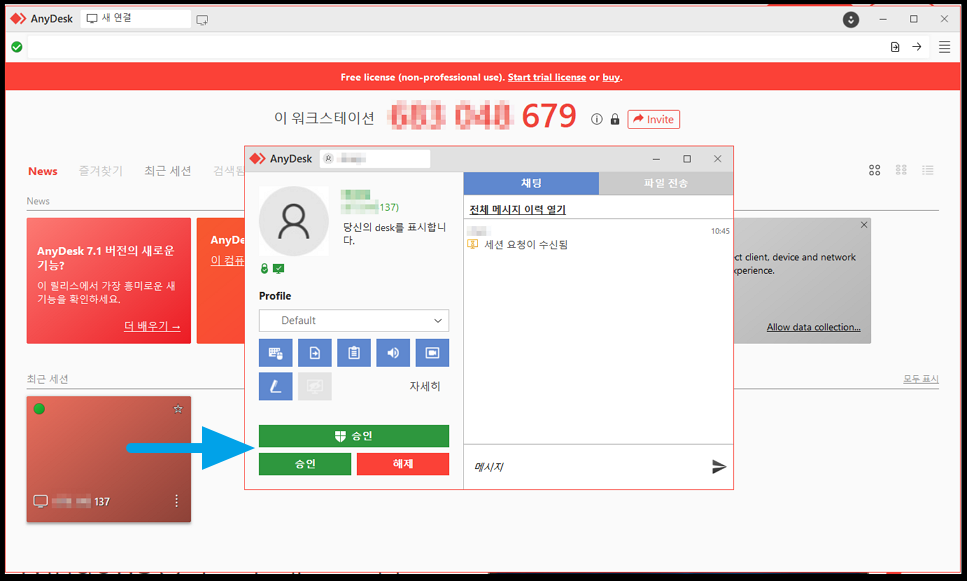
Task: Favorite the recent session with star icon
Action: pyautogui.click(x=178, y=409)
